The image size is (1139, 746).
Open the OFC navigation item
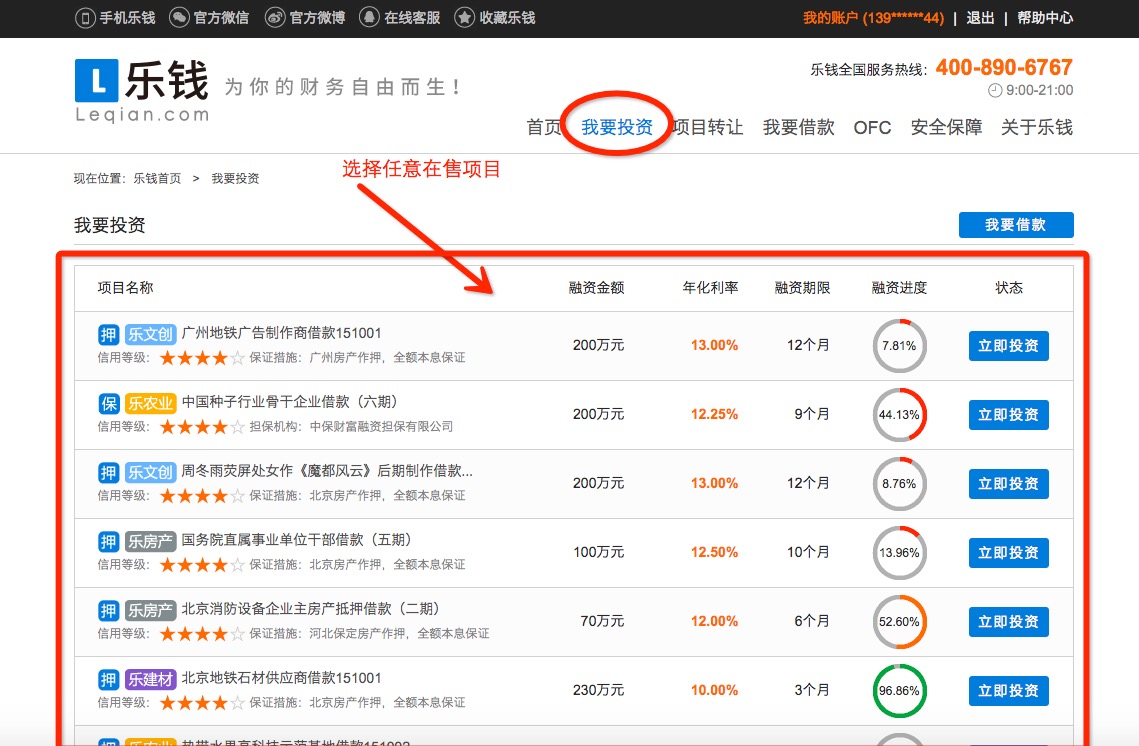pyautogui.click(x=872, y=128)
